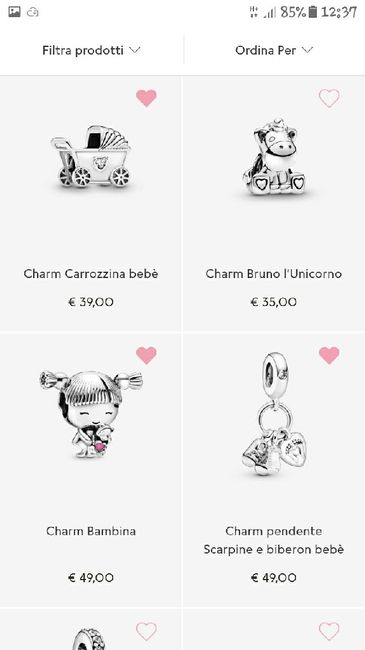This screenshot has width=365, height=650.
Task: View the dangling baby shoes pendant image
Action: pos(274,413)
